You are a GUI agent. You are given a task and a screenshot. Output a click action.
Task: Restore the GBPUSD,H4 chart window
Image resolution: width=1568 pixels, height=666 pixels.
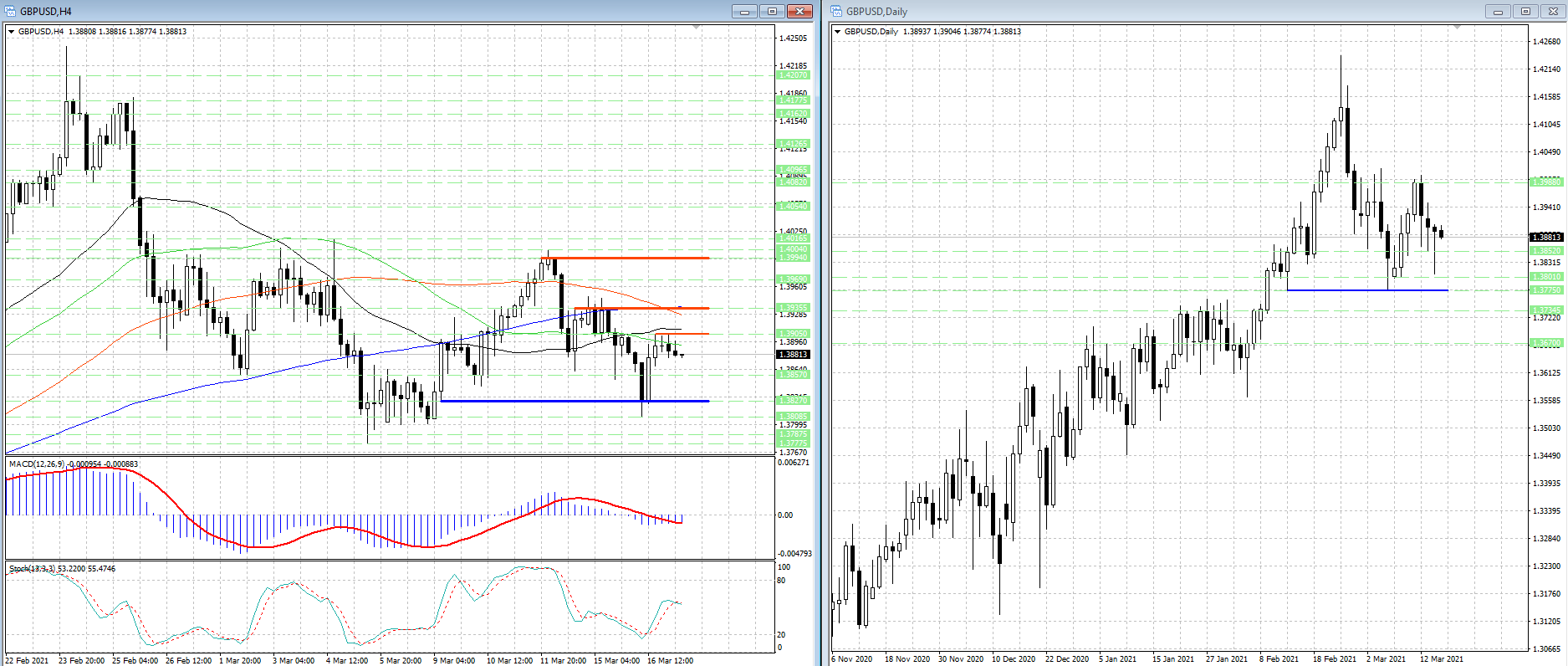(772, 11)
